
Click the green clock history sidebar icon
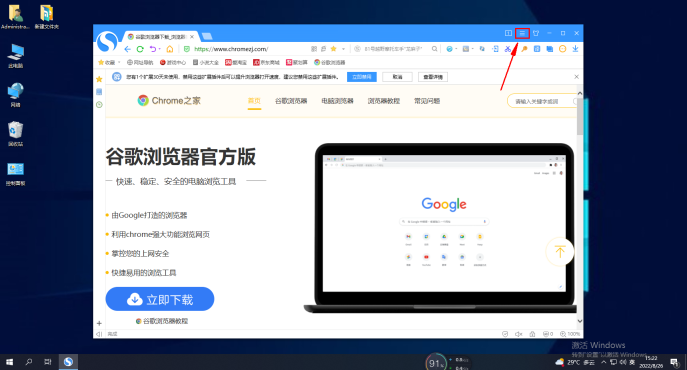click(99, 105)
